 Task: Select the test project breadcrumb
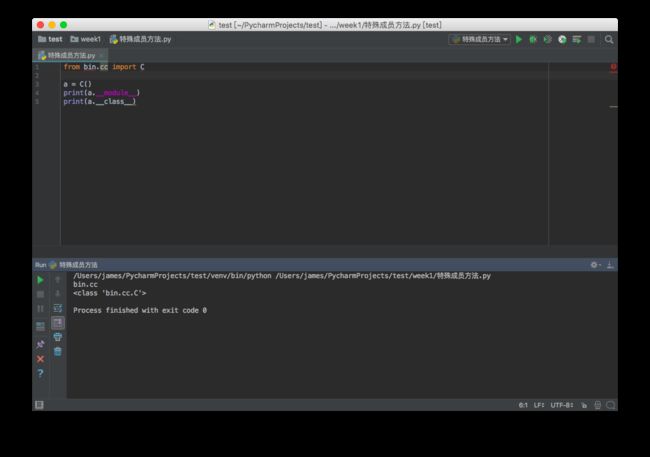coord(50,39)
